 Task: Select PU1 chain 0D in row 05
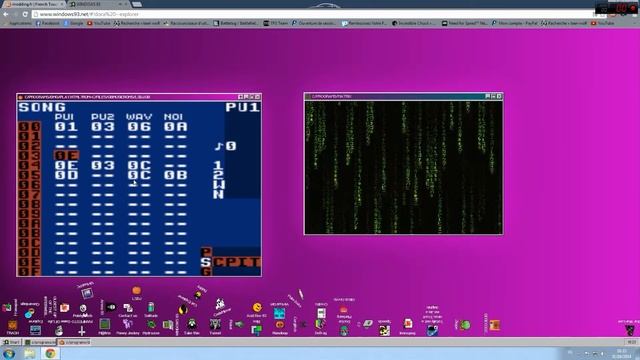pos(66,175)
